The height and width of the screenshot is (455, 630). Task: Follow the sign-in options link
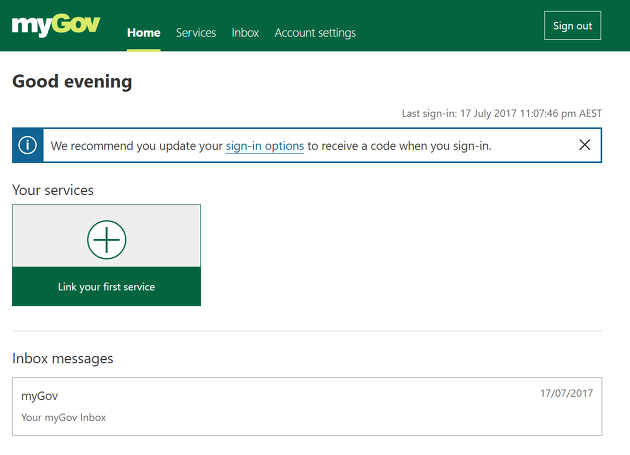(265, 146)
